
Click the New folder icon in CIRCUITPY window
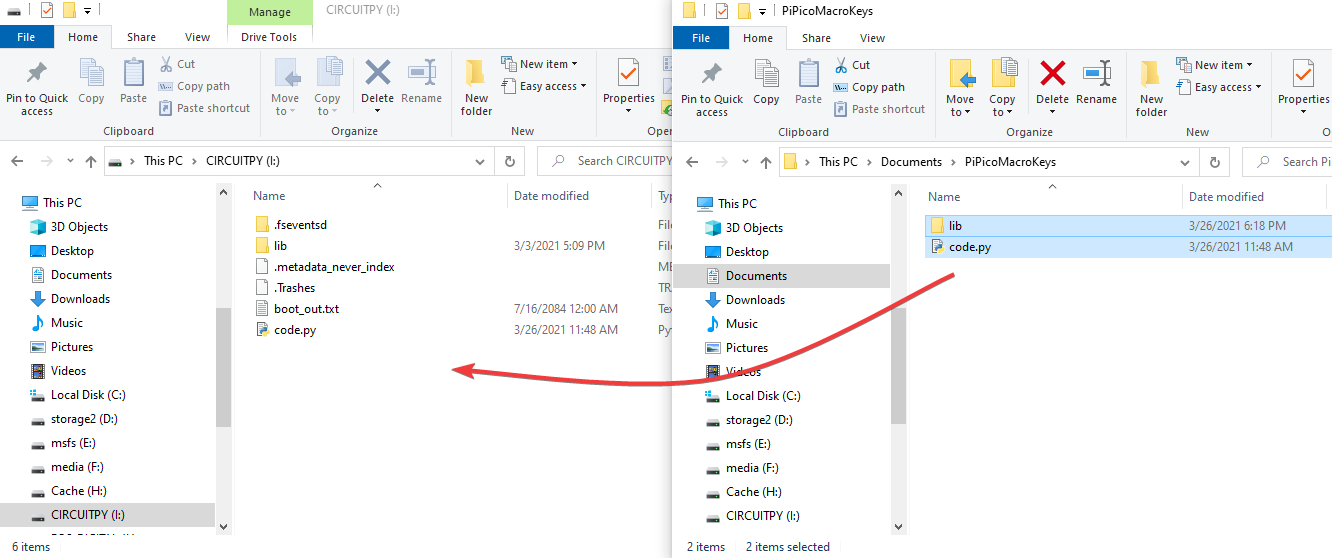coord(476,89)
